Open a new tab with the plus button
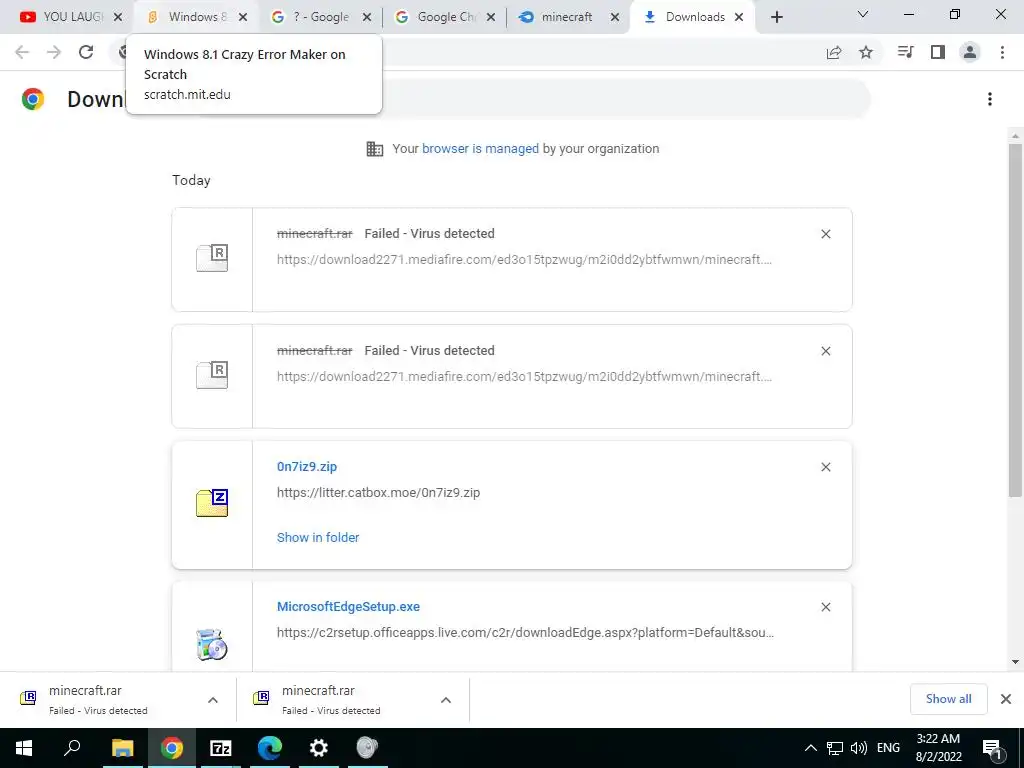This screenshot has width=1024, height=768. [x=776, y=17]
